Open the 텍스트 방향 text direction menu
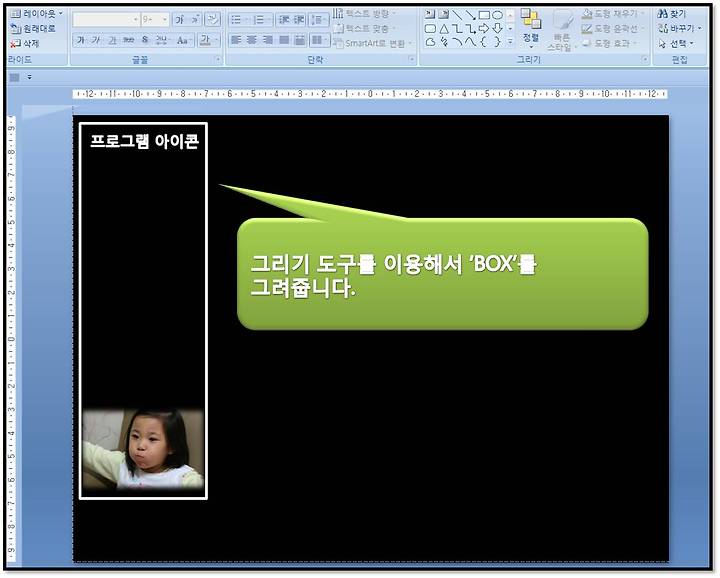The width and height of the screenshot is (720, 578). (365, 14)
